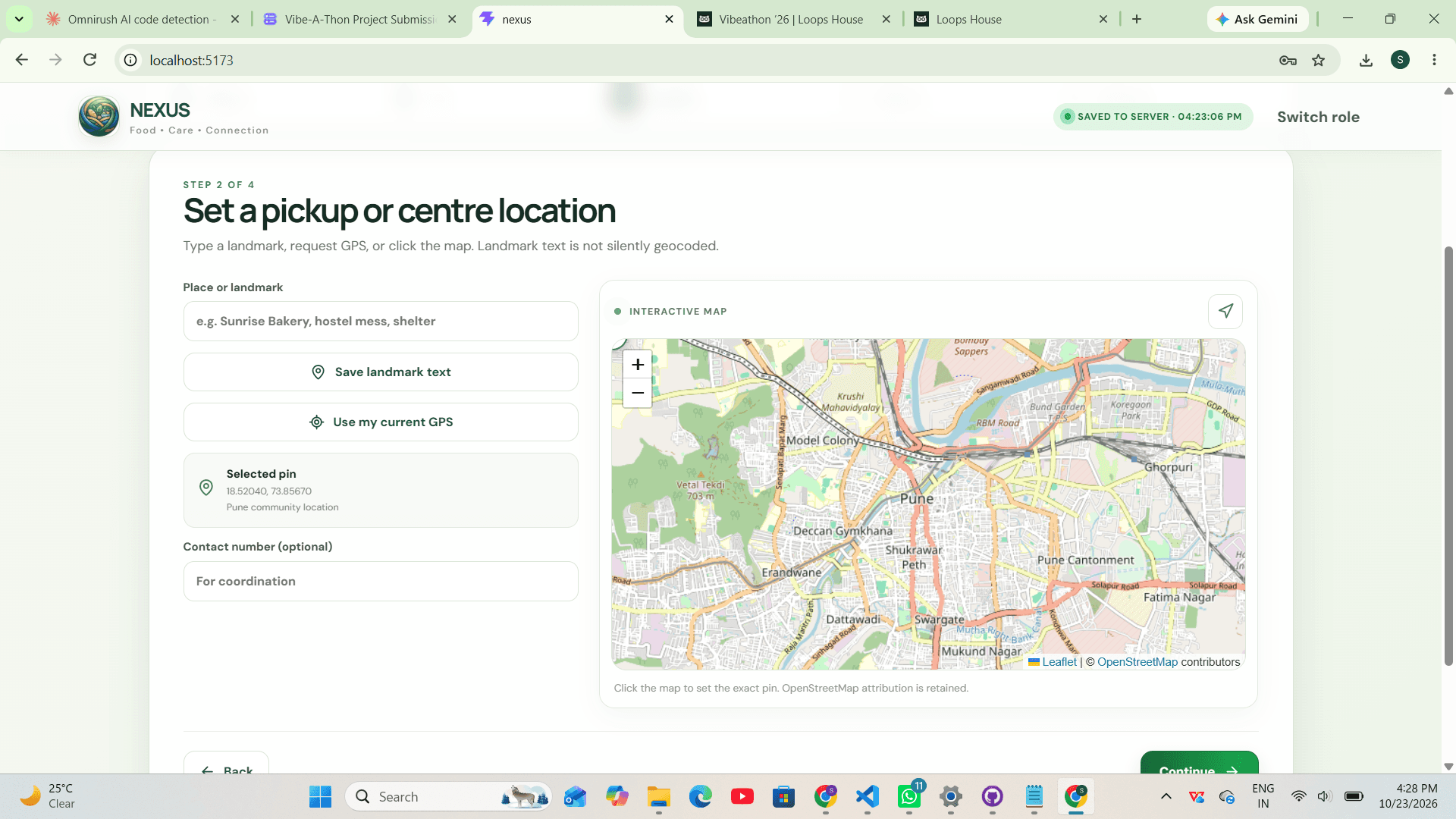Click the page vertical scrollbar thumb
The width and height of the screenshot is (1456, 819).
click(x=1448, y=455)
